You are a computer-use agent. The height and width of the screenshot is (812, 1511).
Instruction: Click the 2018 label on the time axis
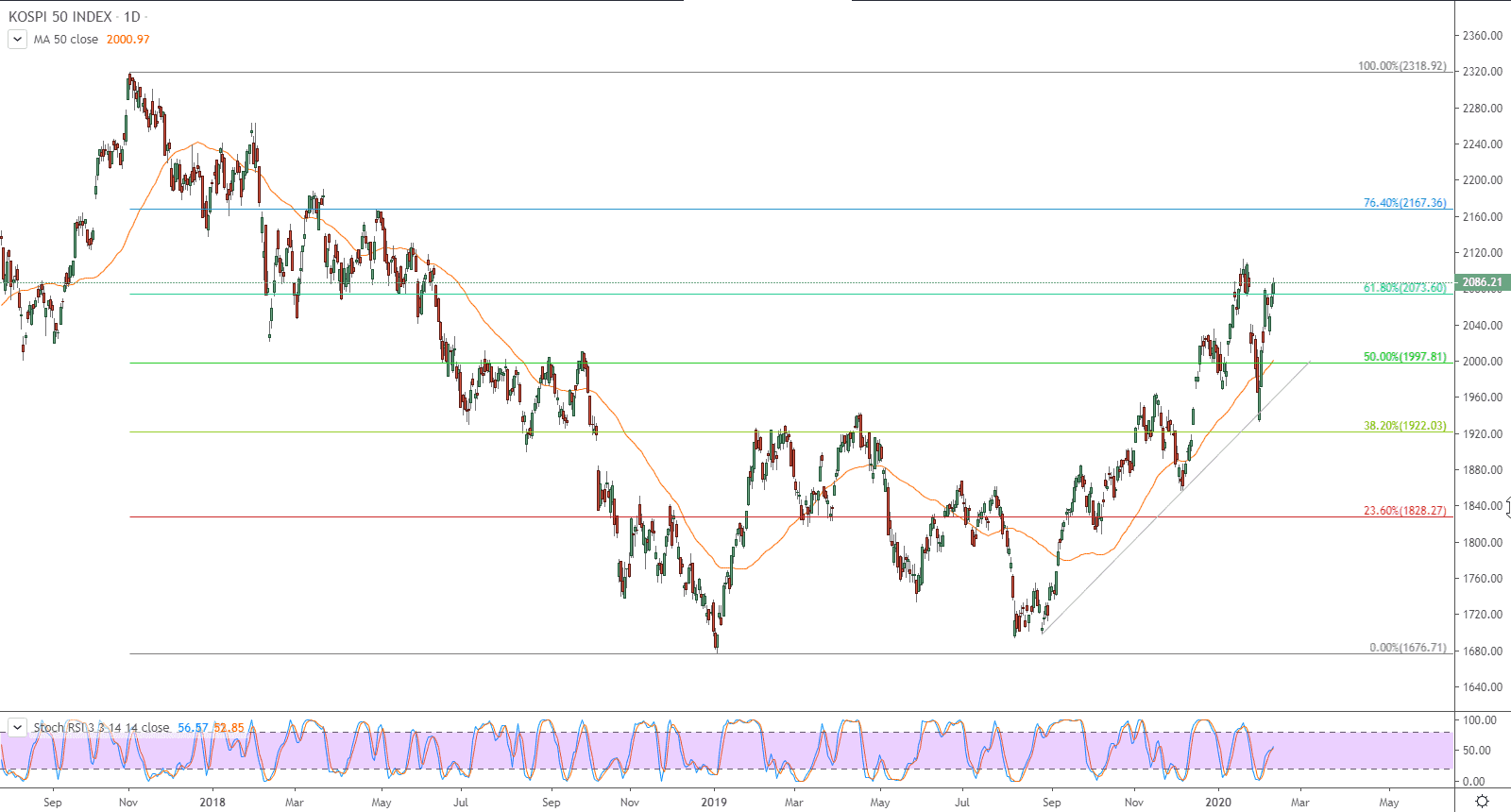click(x=212, y=803)
